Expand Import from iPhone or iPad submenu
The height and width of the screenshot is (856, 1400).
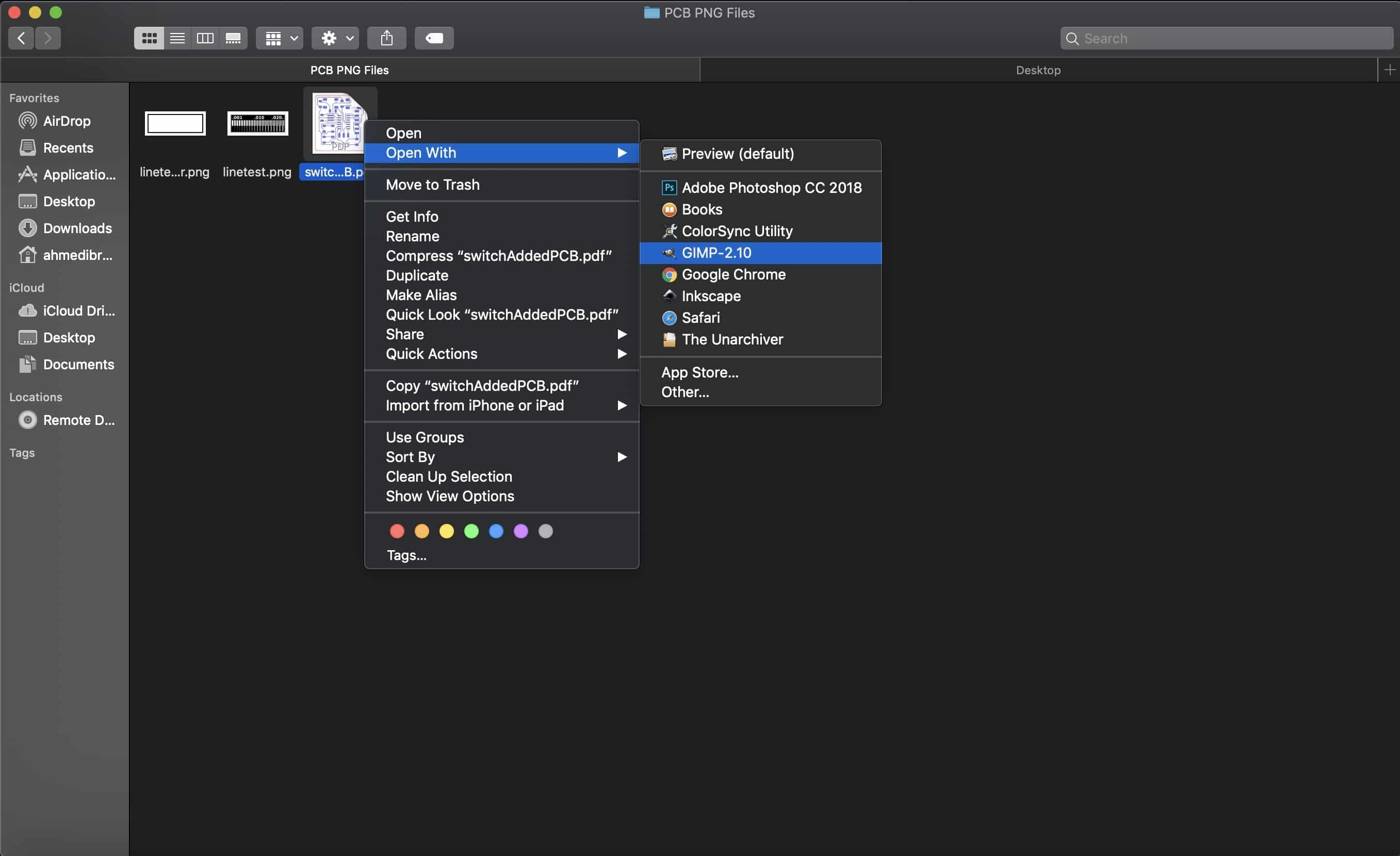point(501,405)
